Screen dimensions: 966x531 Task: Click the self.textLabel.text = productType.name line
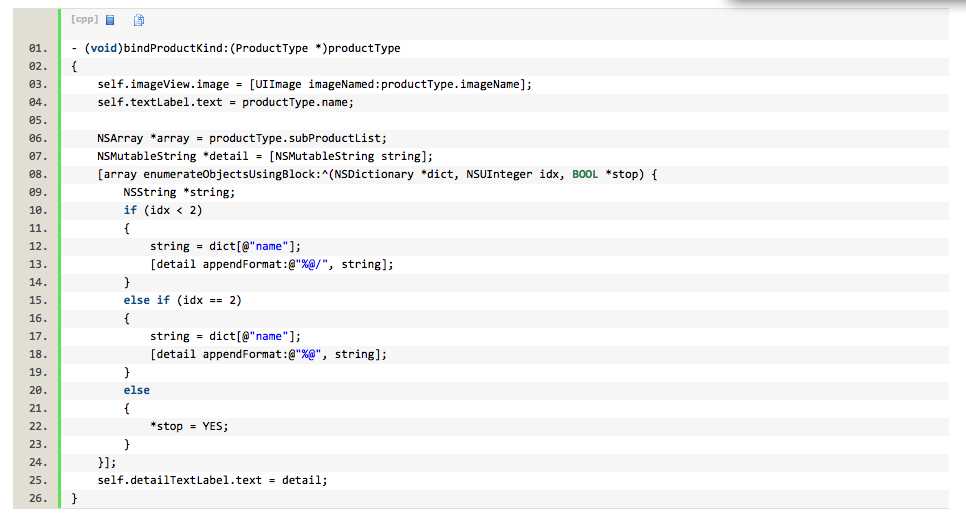point(225,102)
